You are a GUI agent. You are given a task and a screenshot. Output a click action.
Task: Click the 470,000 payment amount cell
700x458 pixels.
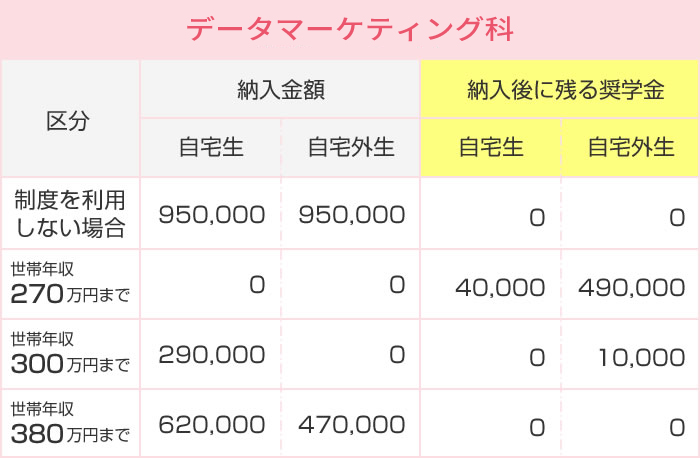(x=350, y=423)
